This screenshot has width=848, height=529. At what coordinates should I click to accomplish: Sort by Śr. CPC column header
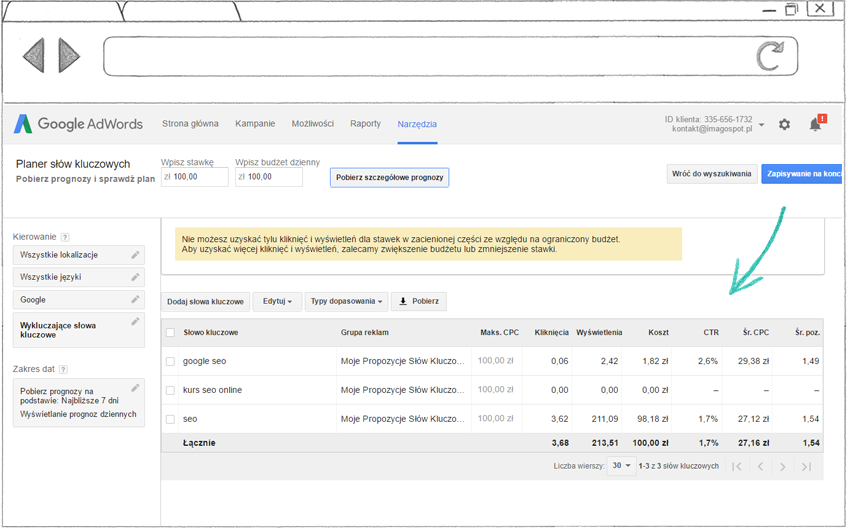point(756,333)
